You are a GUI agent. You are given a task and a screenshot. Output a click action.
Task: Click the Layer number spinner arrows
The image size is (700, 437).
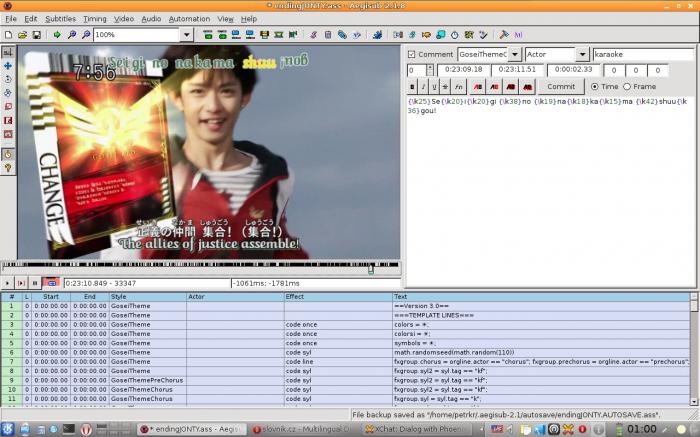429,70
